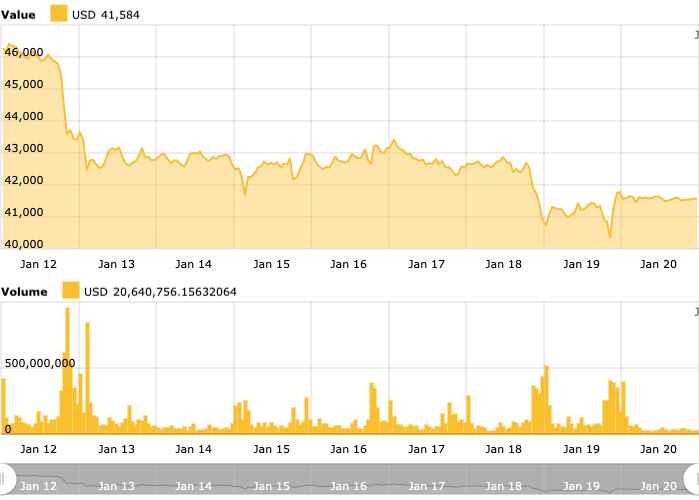Image resolution: width=699 pixels, height=500 pixels.
Task: Click the 0 label on the volume axis
Action: 8,430
